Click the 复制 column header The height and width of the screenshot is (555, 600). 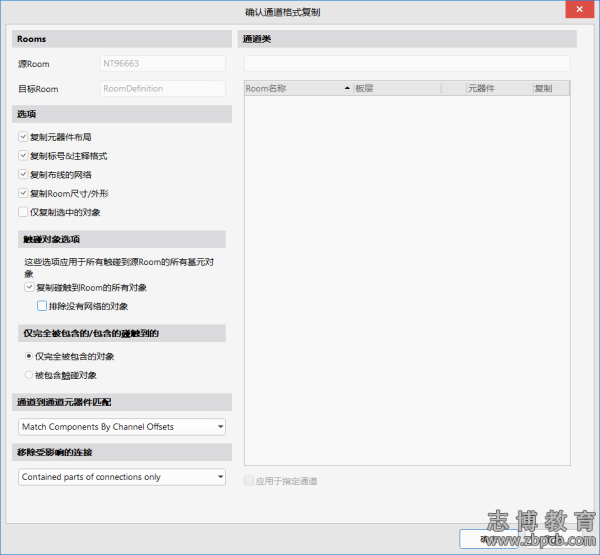[x=551, y=88]
